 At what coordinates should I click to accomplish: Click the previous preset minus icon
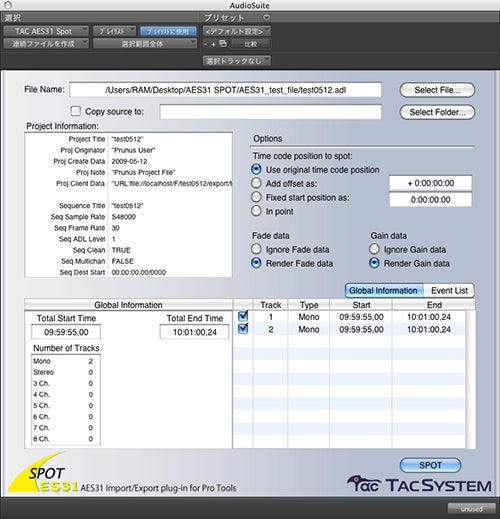click(x=206, y=44)
